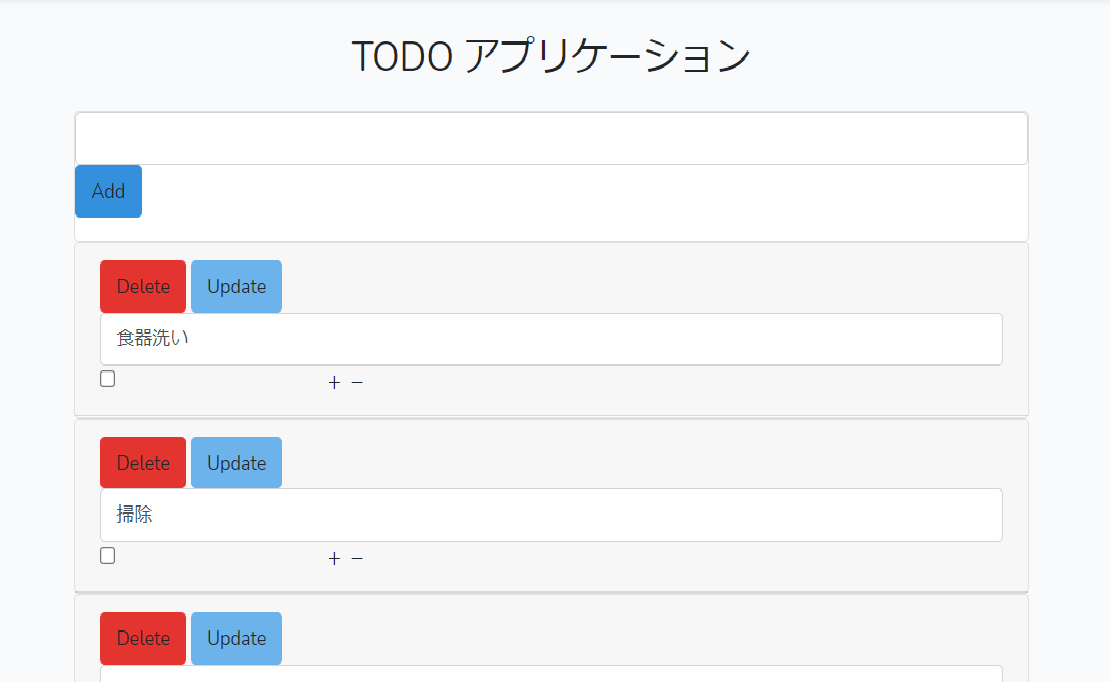Check the checkbox for 掃除

107,555
